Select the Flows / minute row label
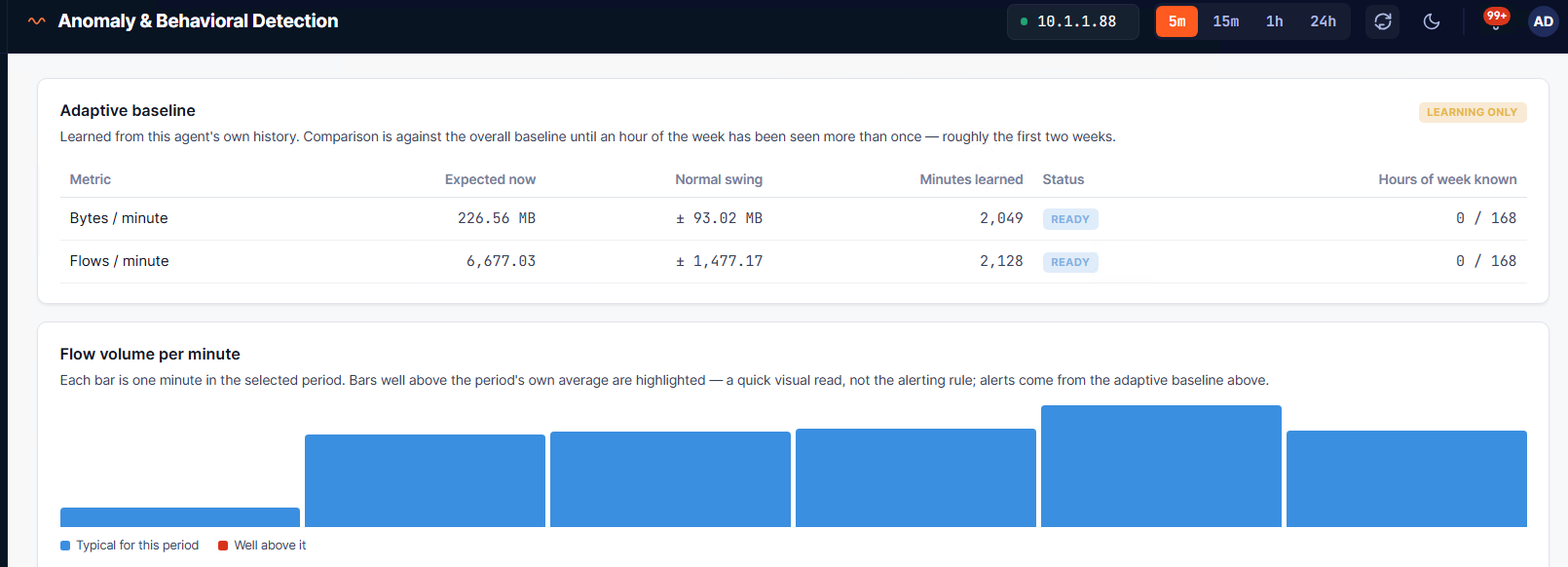This screenshot has width=1568, height=567. coord(119,261)
